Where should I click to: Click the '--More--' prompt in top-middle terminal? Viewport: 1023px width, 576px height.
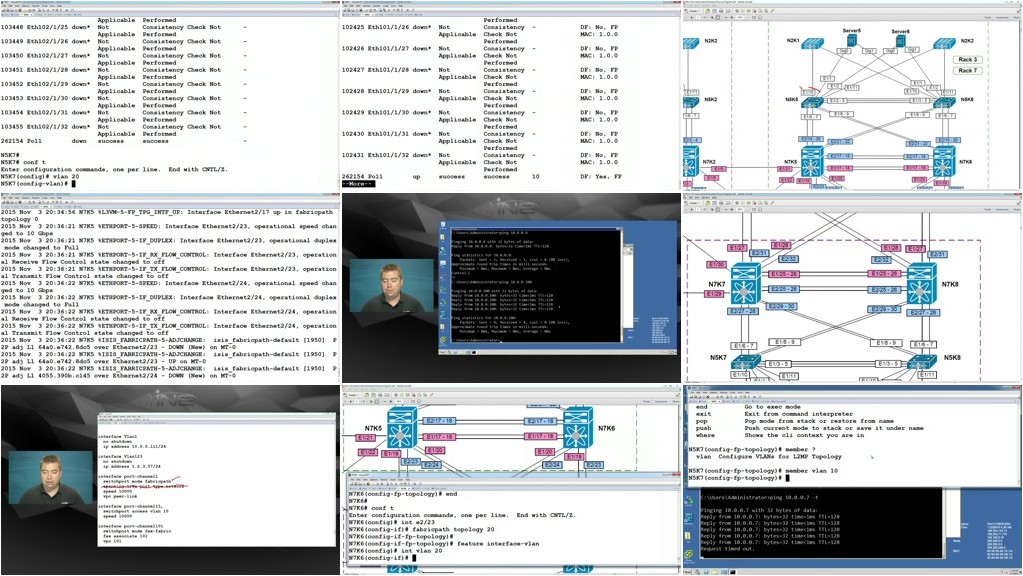pyautogui.click(x=358, y=184)
